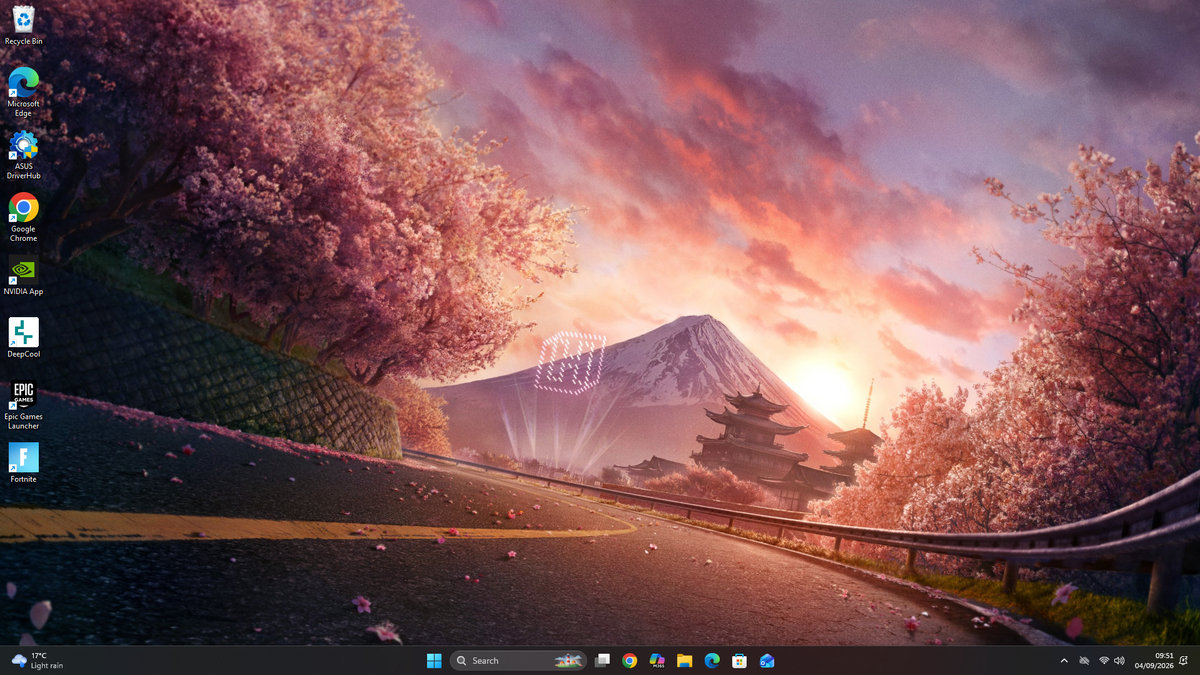Open Microsoft Store from the taskbar
Viewport: 1200px width, 675px height.
739,660
